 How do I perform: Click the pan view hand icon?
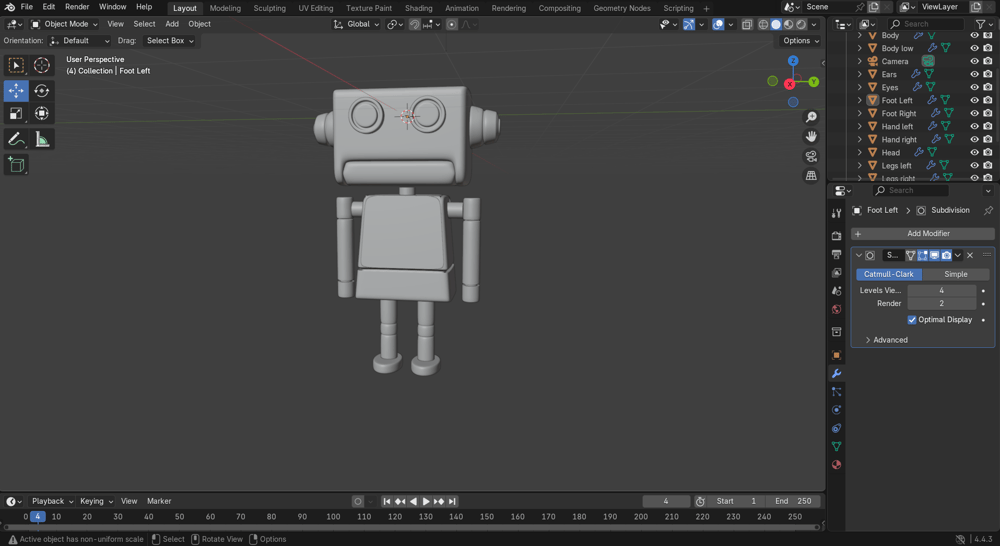click(x=811, y=136)
